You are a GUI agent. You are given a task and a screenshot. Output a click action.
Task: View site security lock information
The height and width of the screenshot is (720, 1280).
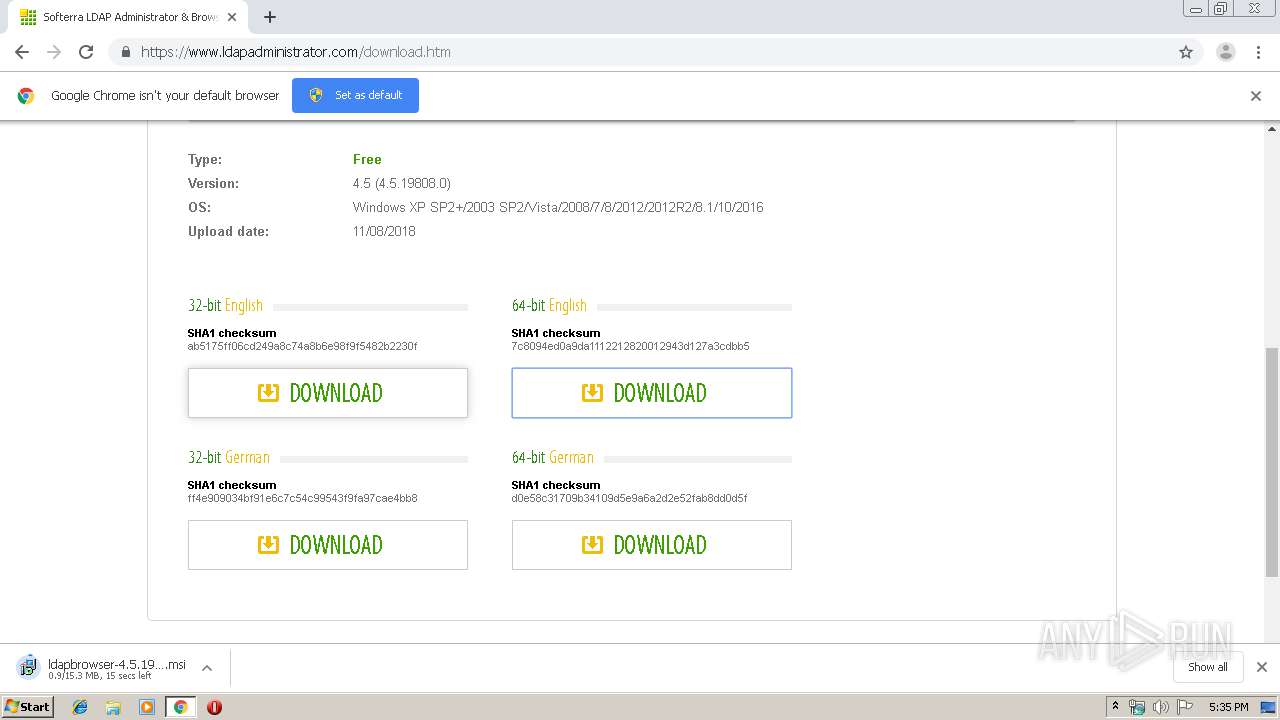click(x=125, y=52)
